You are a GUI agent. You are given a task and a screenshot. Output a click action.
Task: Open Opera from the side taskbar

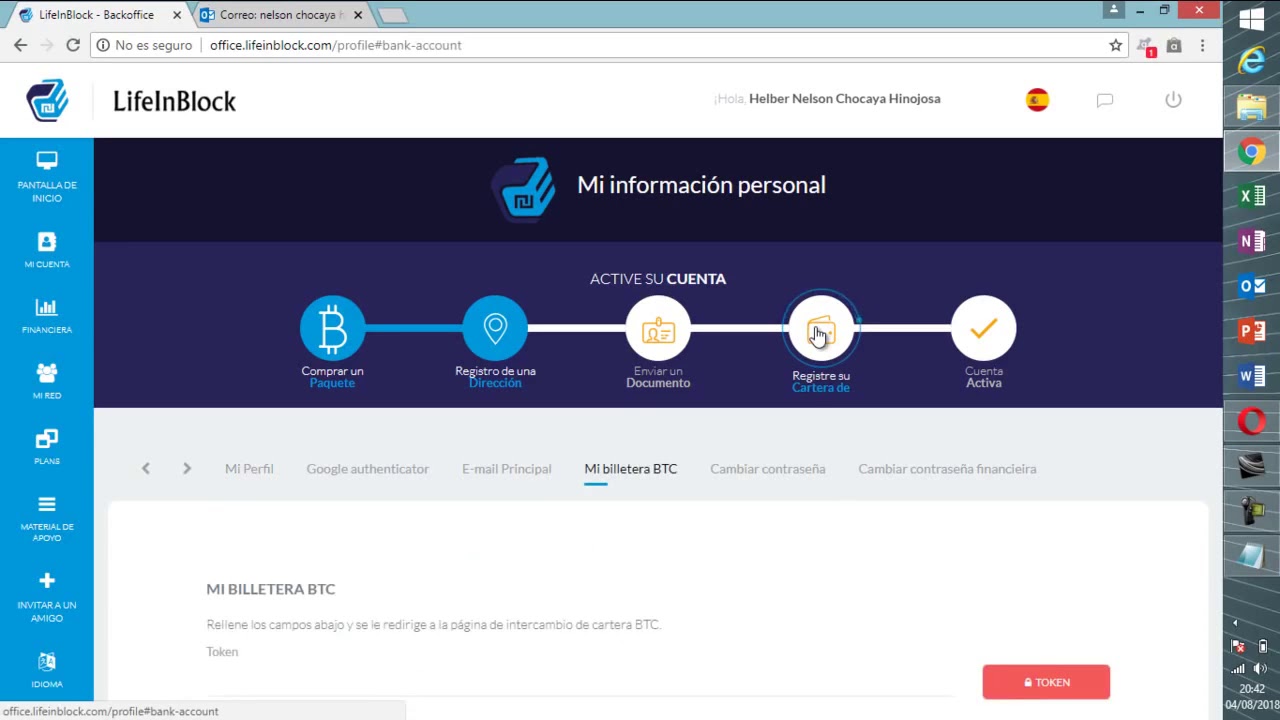pos(1252,421)
